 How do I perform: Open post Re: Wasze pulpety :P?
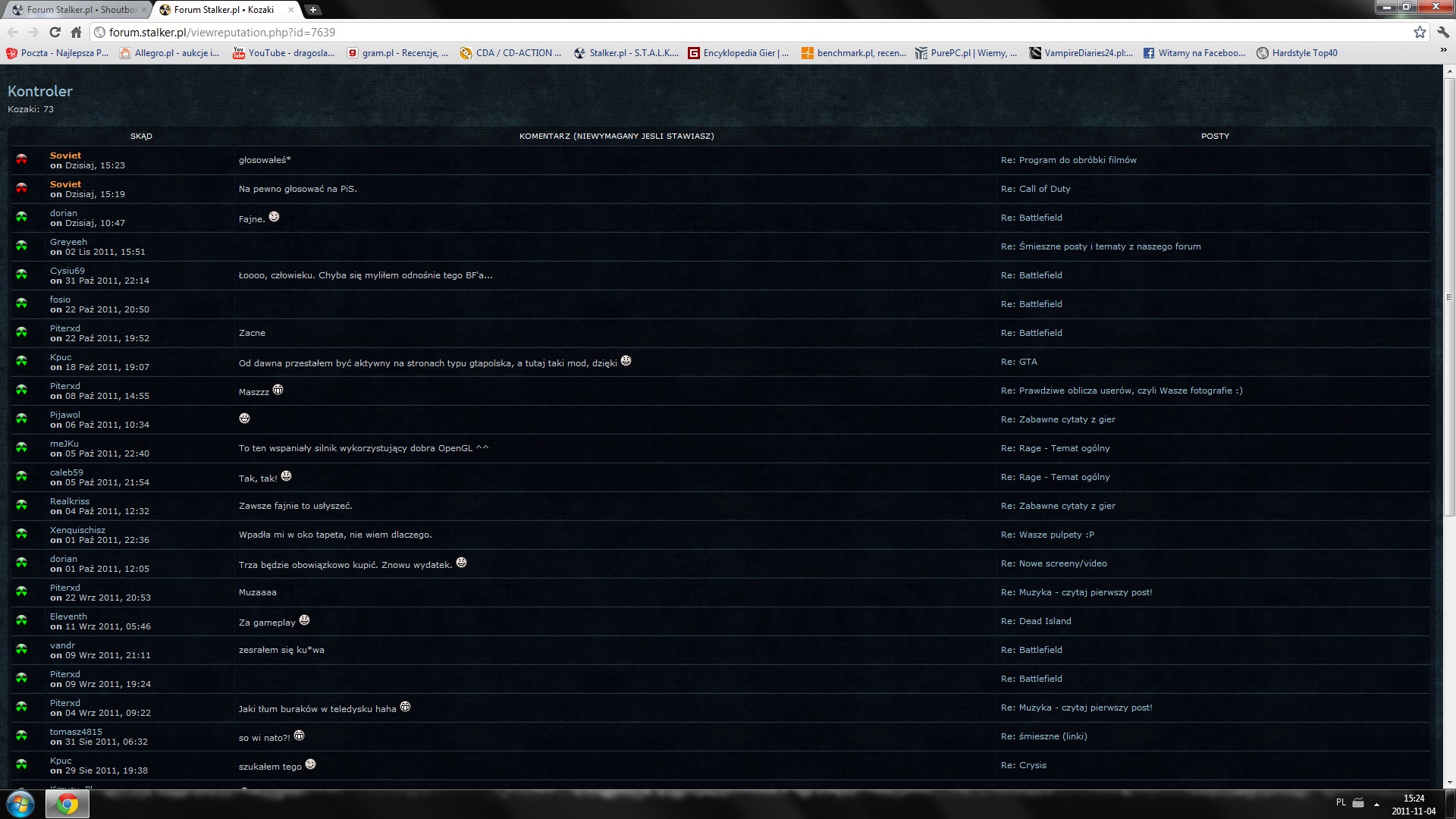click(x=1047, y=535)
